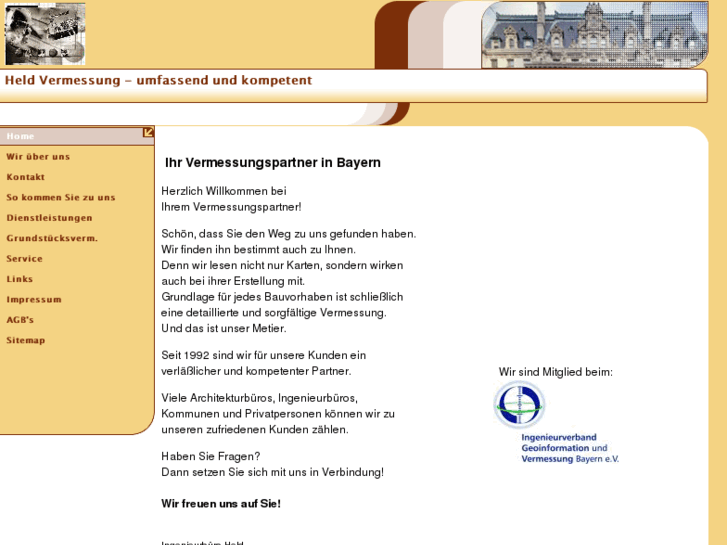Click the heading Ihr Vermessungspartner in Bayern

[x=273, y=163]
